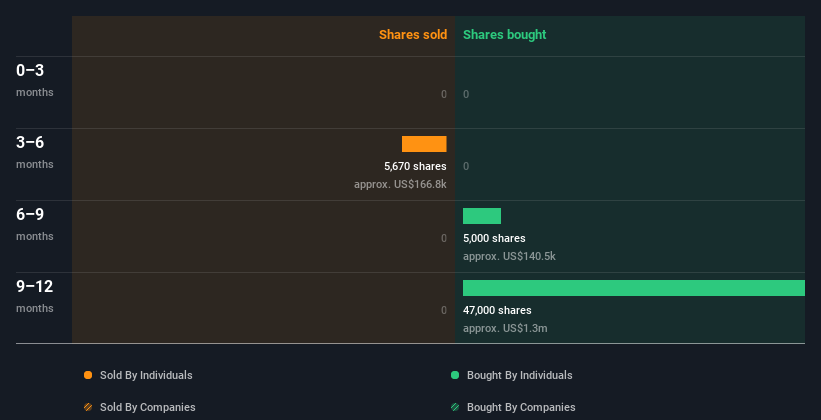Viewport: 821px width, 420px height.
Task: Select the green 5,000 shares bought bar
Action: coord(482,216)
